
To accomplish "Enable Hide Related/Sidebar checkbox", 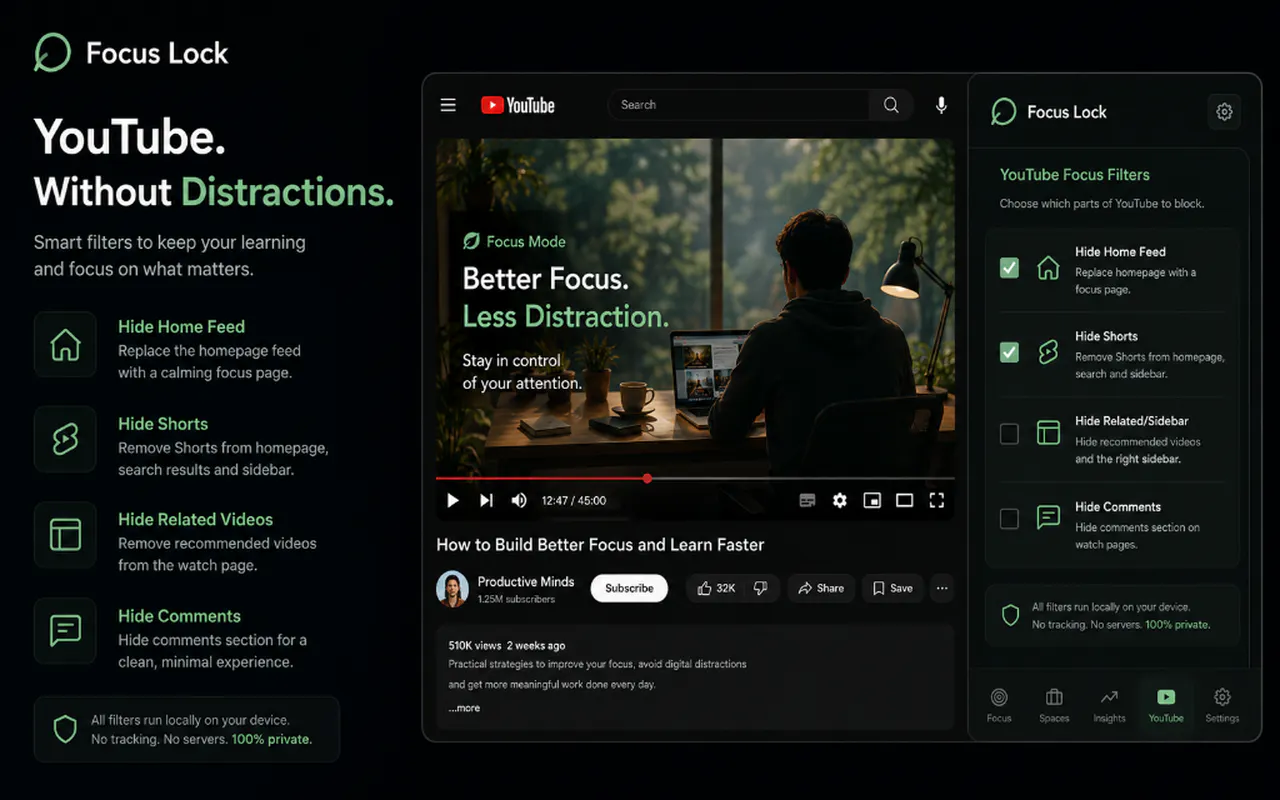I will [x=1009, y=433].
